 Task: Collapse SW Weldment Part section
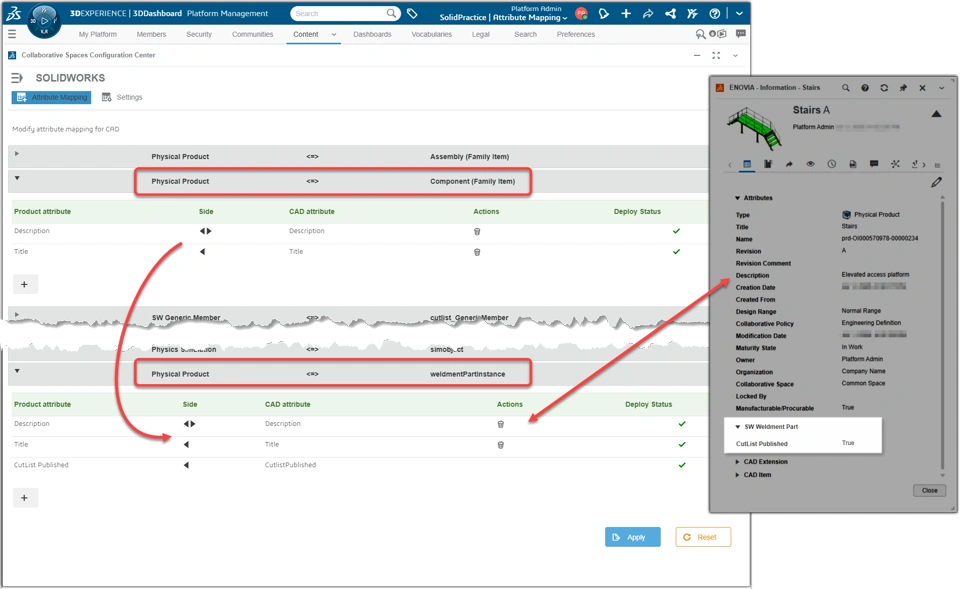pos(738,427)
